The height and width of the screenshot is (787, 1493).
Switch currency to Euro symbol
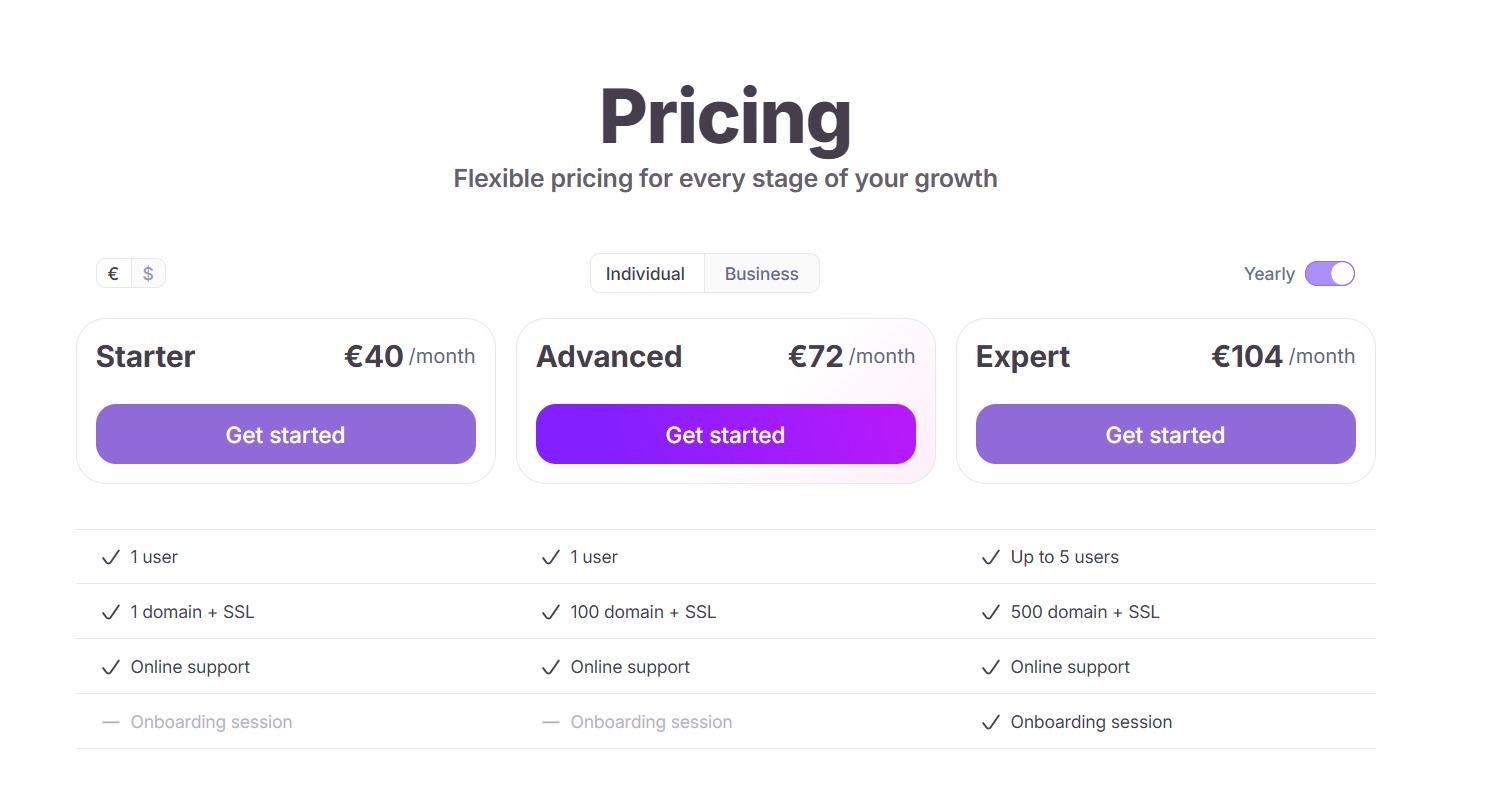(114, 273)
